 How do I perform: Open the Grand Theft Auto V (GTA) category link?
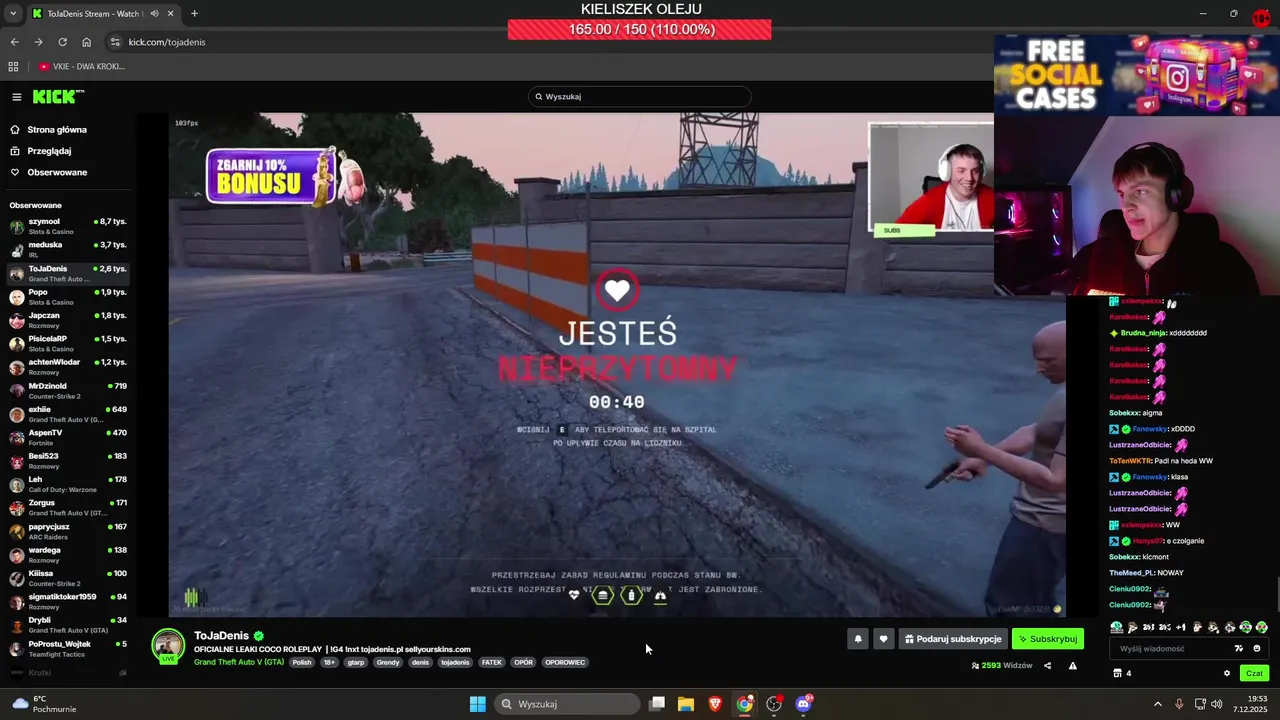click(x=239, y=662)
